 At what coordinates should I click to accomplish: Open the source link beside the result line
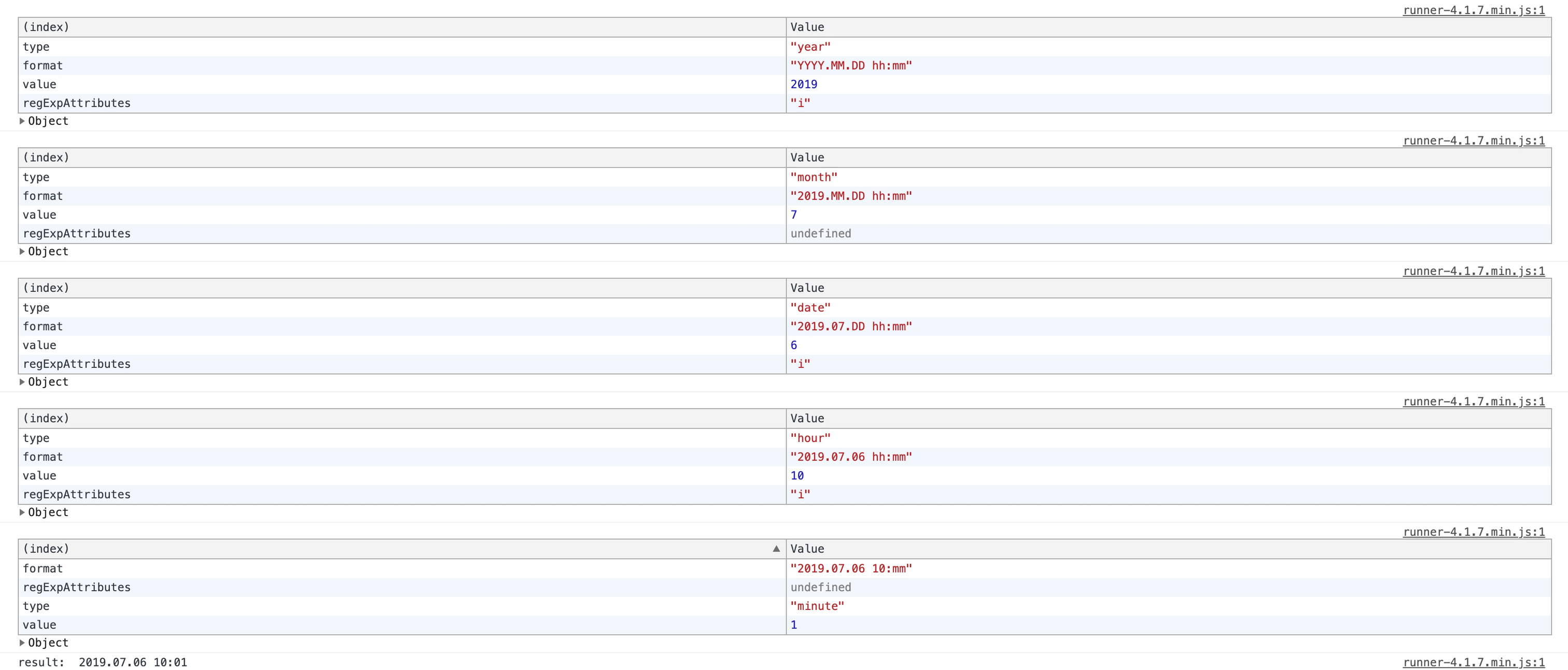(1474, 663)
